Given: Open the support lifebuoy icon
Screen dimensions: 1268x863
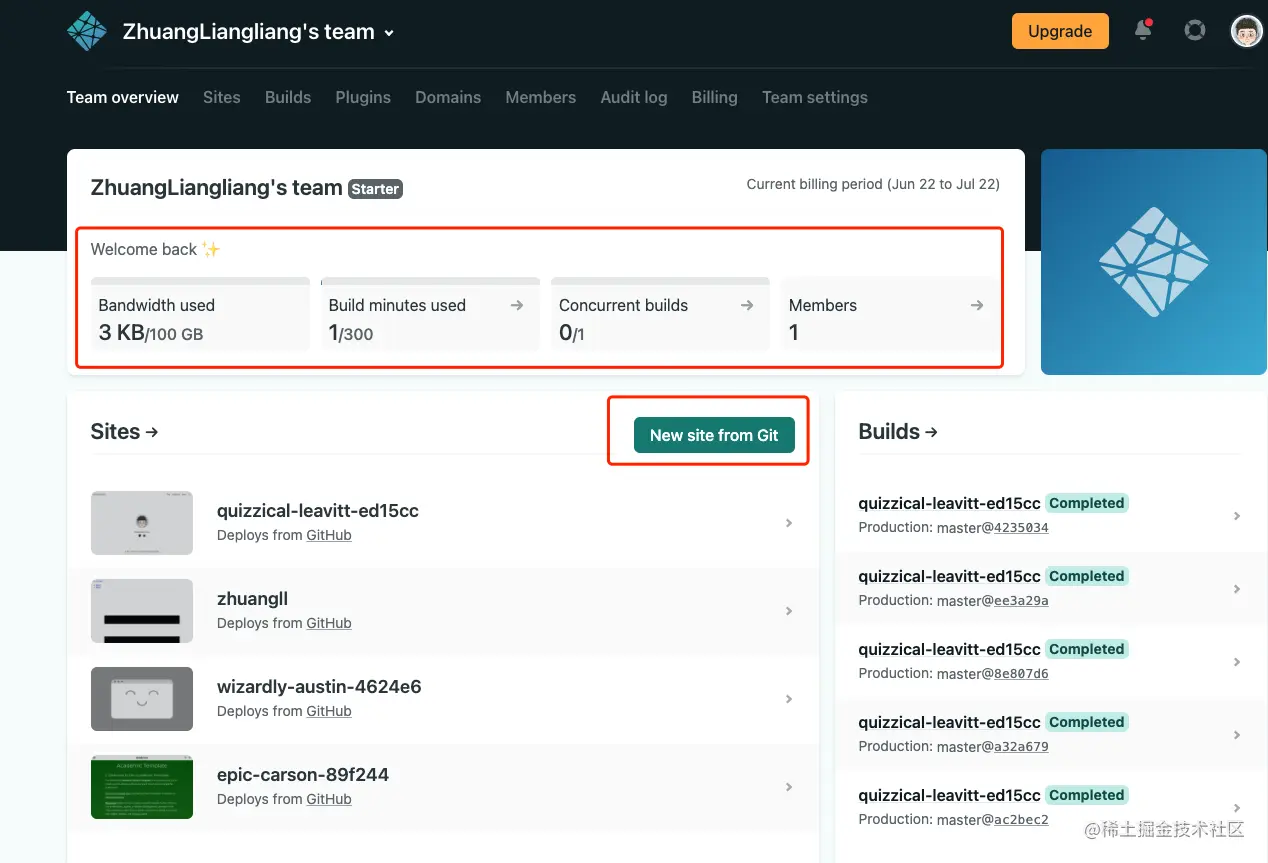Looking at the screenshot, I should pos(1194,30).
